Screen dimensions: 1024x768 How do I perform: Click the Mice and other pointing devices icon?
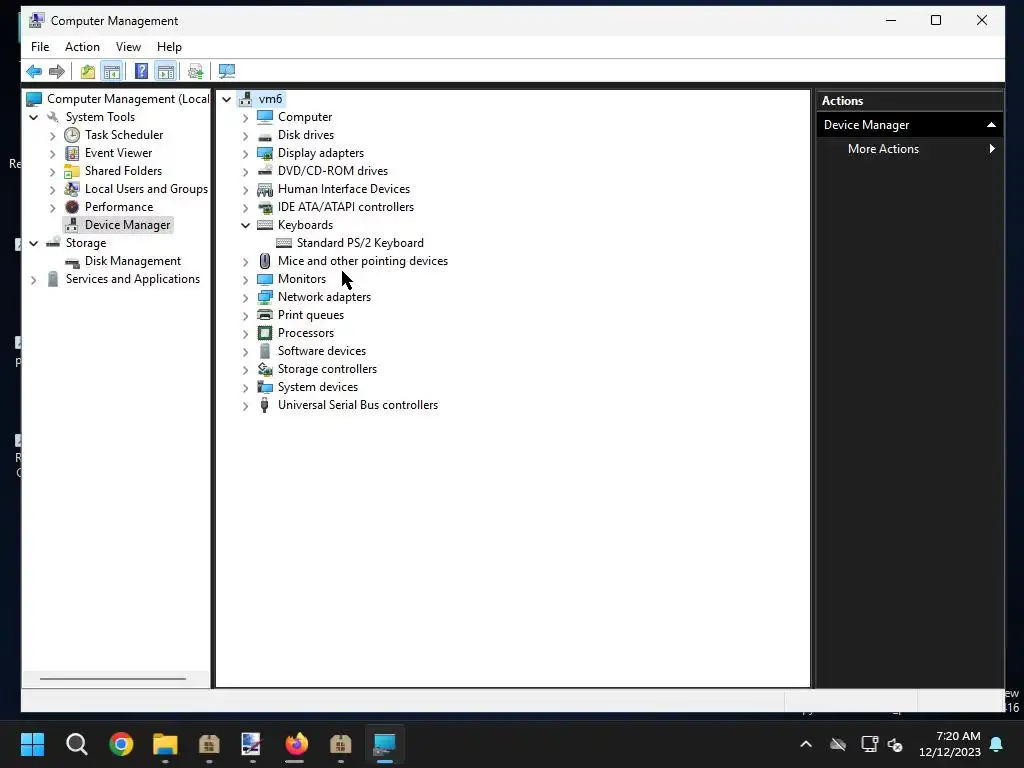pyautogui.click(x=264, y=261)
